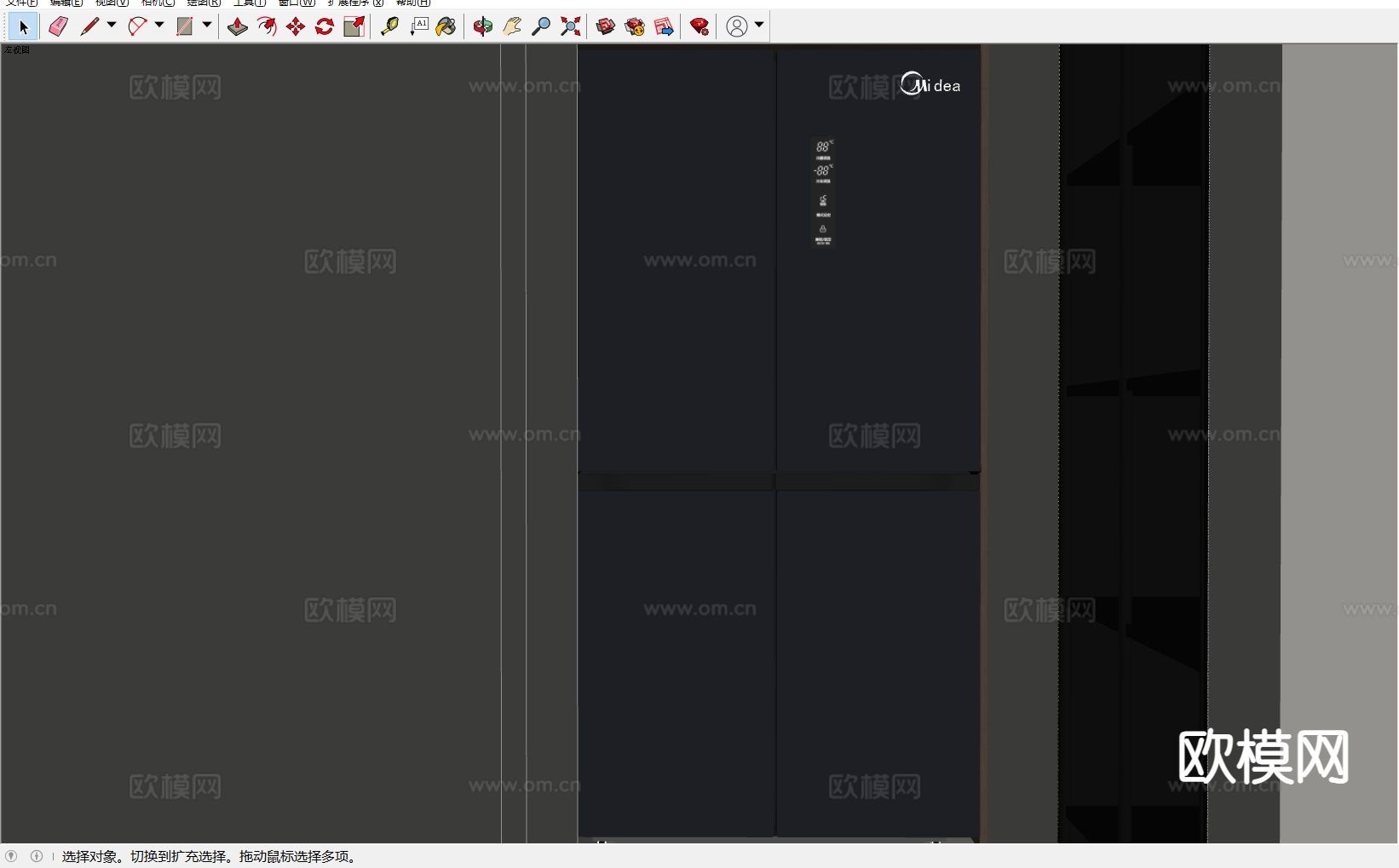Click the 左视图 view label
Viewport: 1399px width, 868px height.
[17, 49]
